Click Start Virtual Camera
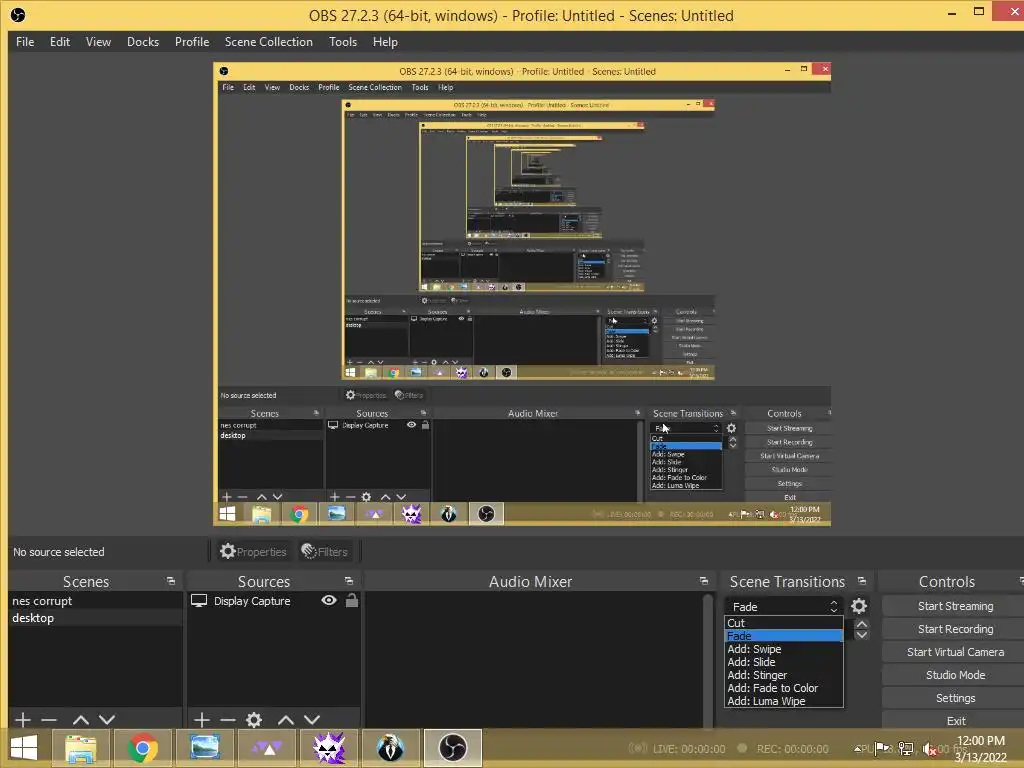Viewport: 1024px width, 768px height. tap(955, 652)
